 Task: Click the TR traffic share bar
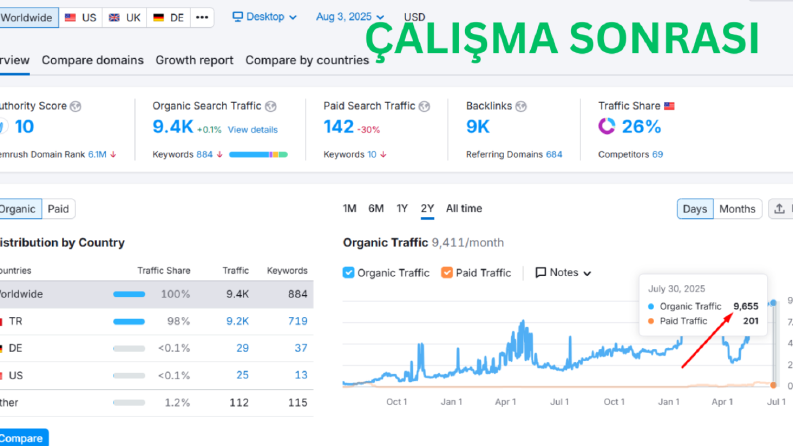[x=129, y=322]
